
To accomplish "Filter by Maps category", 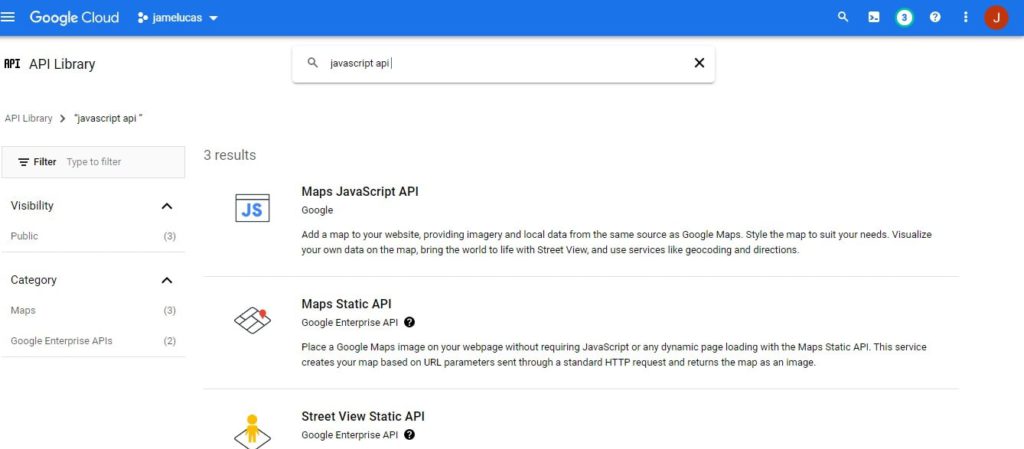I will point(23,311).
